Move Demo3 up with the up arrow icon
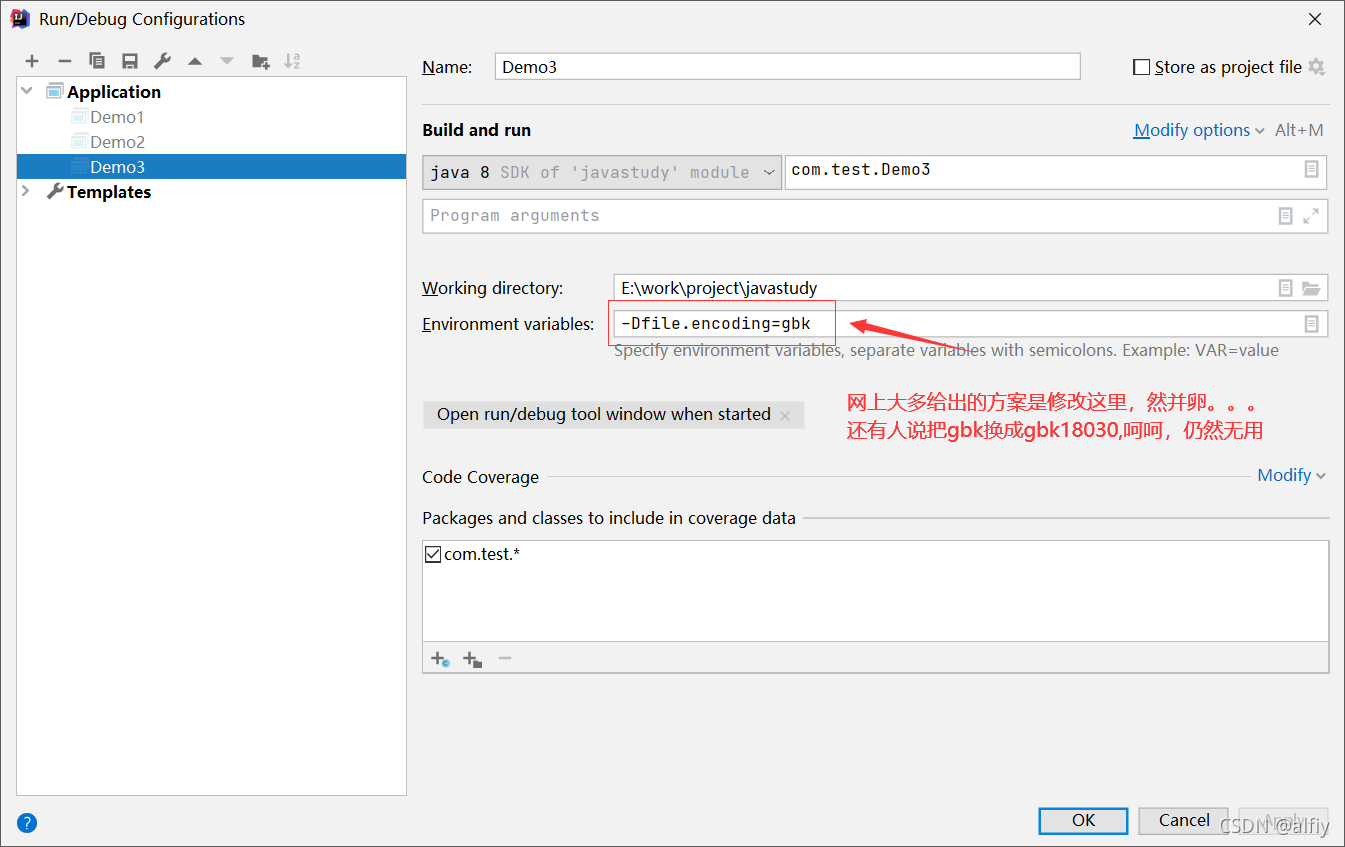The height and width of the screenshot is (847, 1345). (195, 60)
